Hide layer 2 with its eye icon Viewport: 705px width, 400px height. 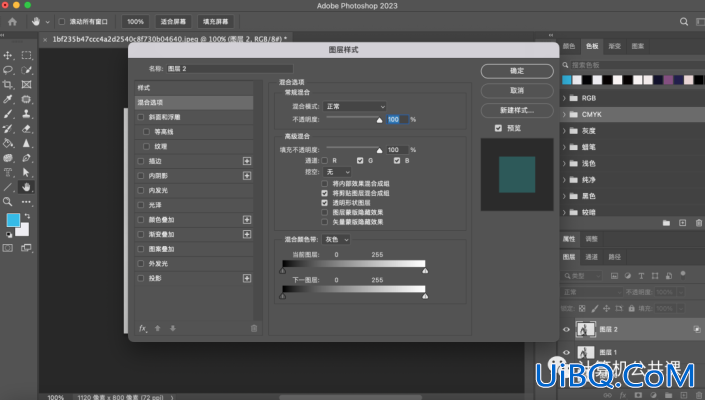[567, 329]
